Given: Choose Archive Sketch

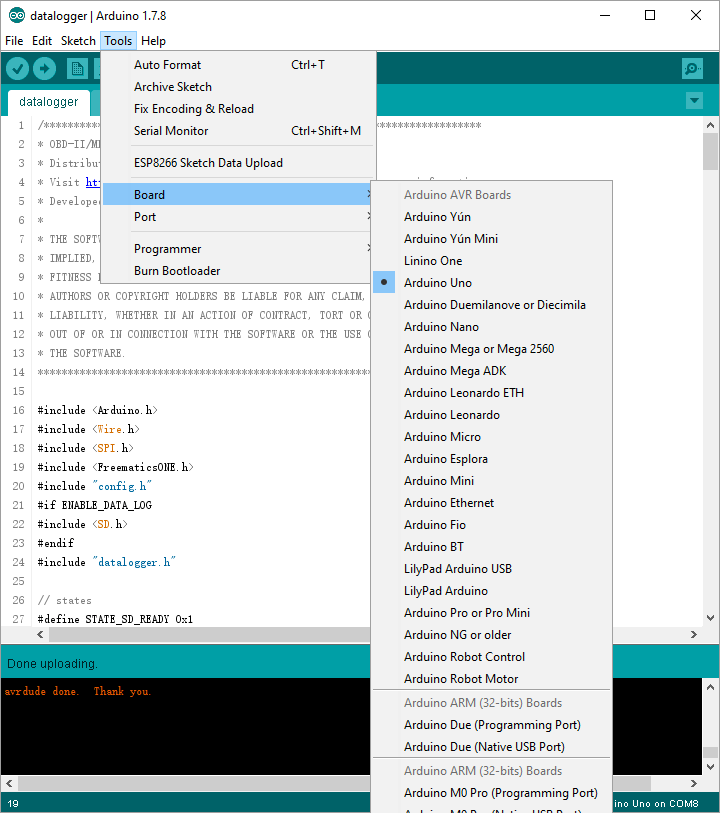Looking at the screenshot, I should click(238, 87).
